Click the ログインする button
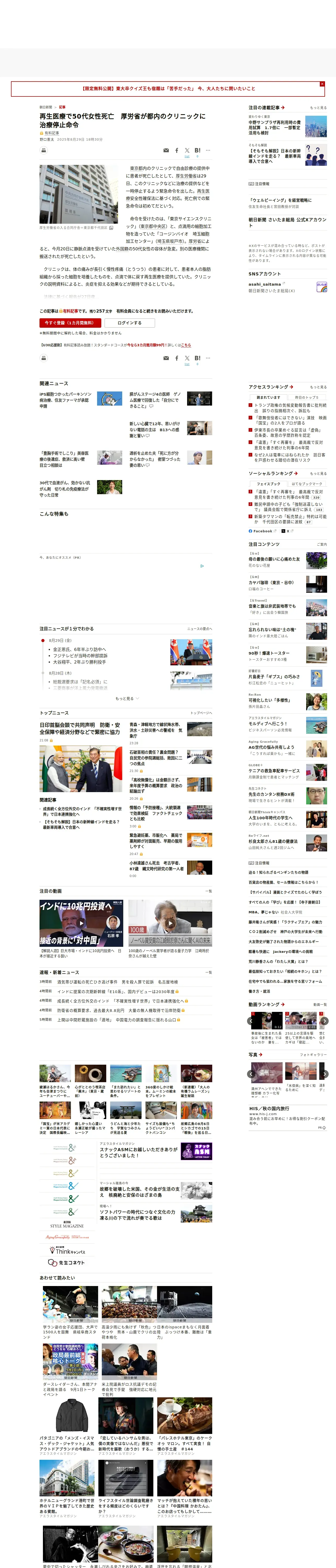Image resolution: width=336 pixels, height=1568 pixels. [x=129, y=323]
